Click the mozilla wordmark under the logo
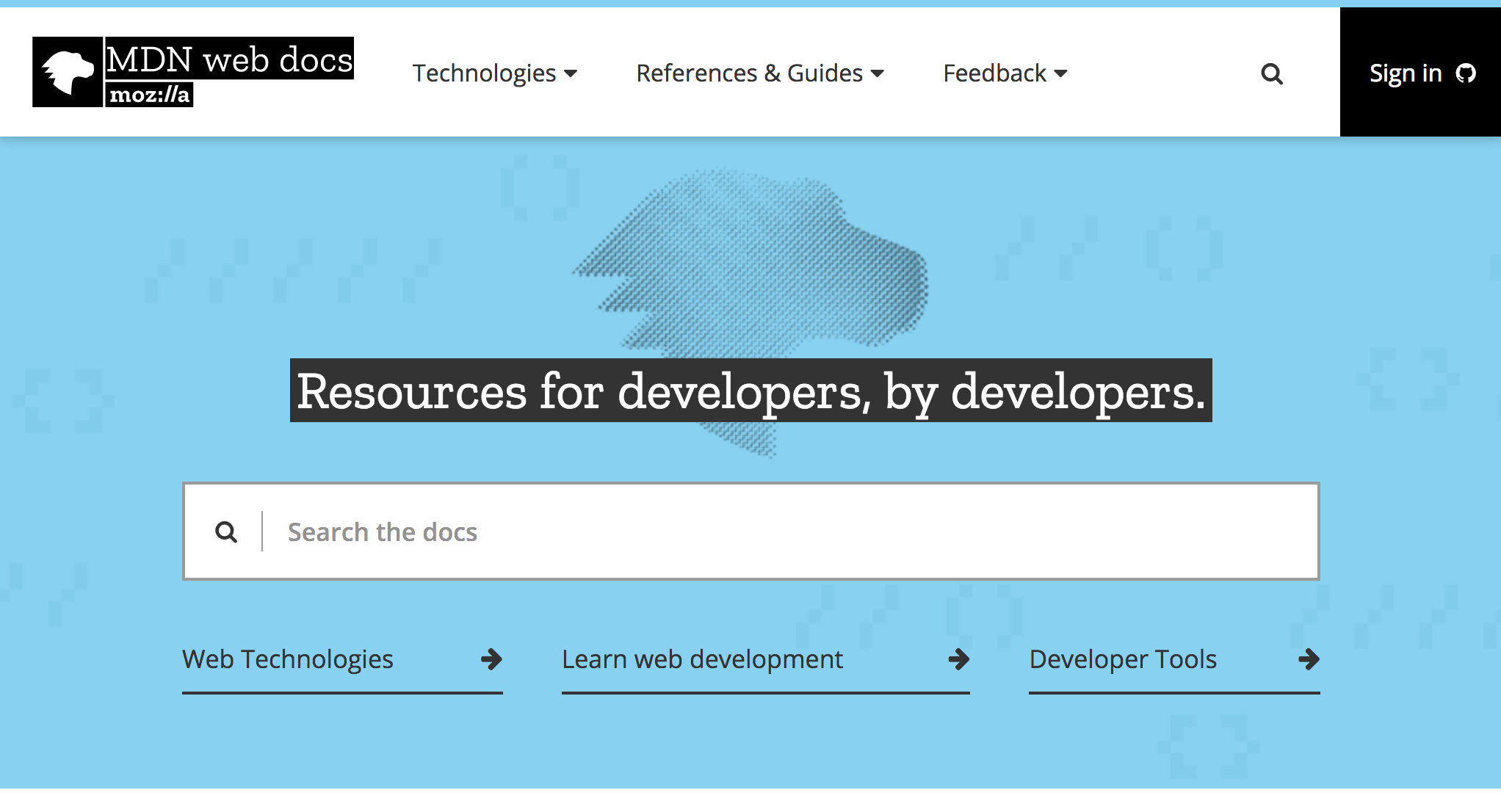 click(150, 95)
